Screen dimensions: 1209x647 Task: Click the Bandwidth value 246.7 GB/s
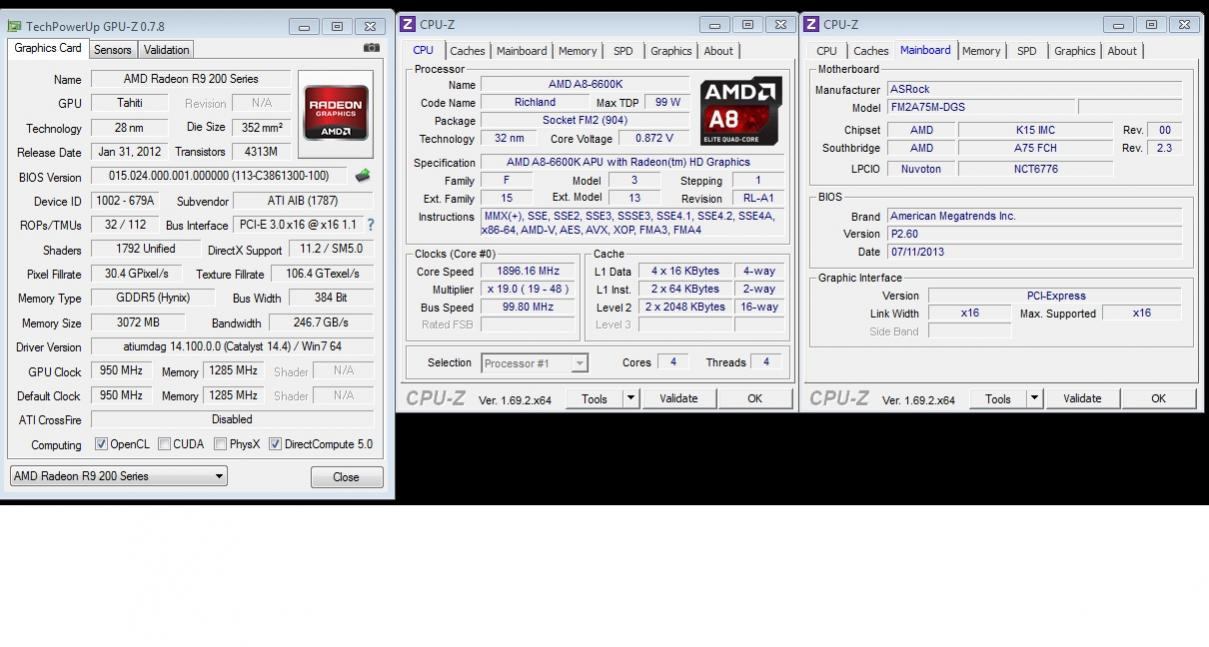[320, 323]
